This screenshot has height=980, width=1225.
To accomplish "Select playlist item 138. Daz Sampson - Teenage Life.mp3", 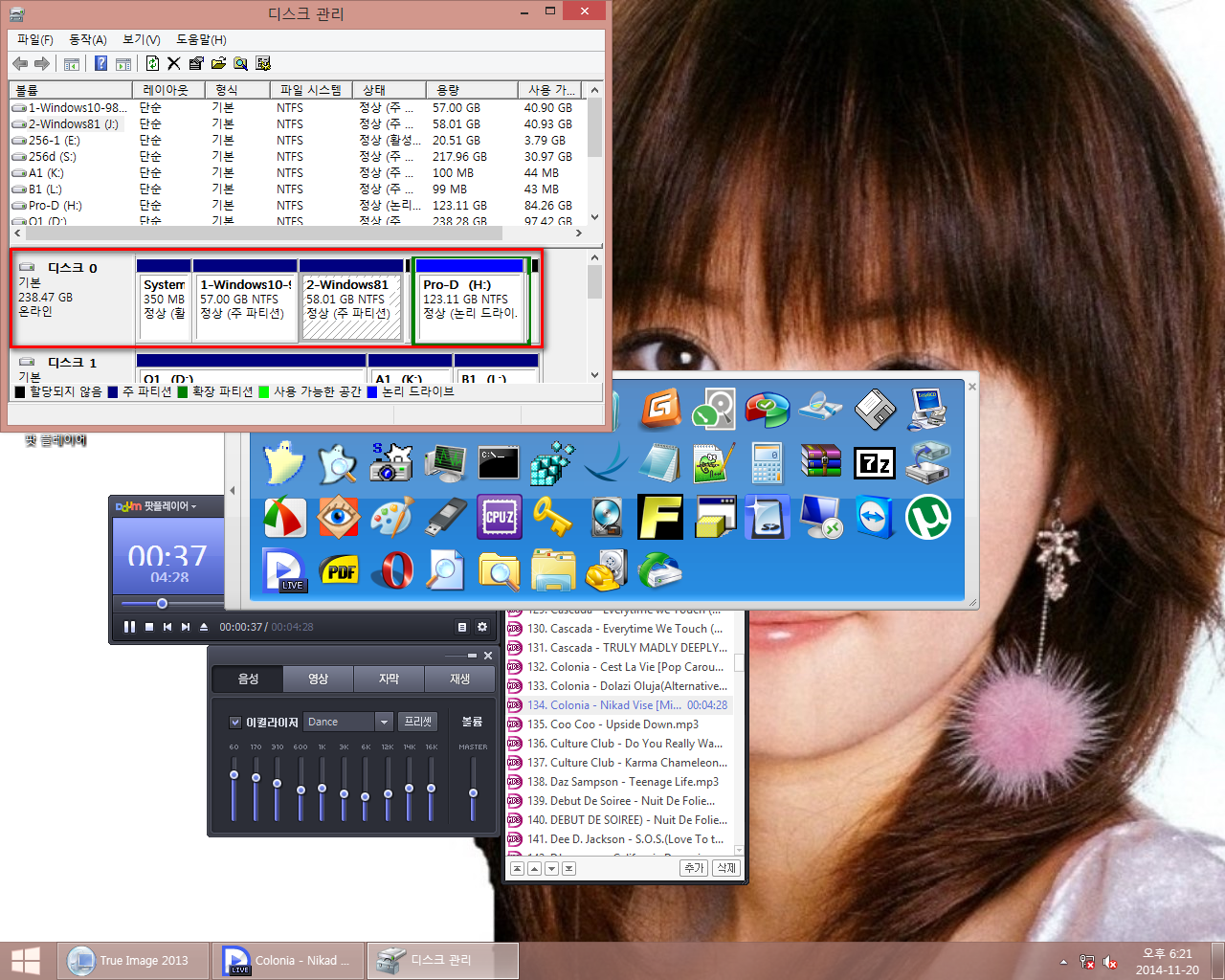I will click(618, 782).
